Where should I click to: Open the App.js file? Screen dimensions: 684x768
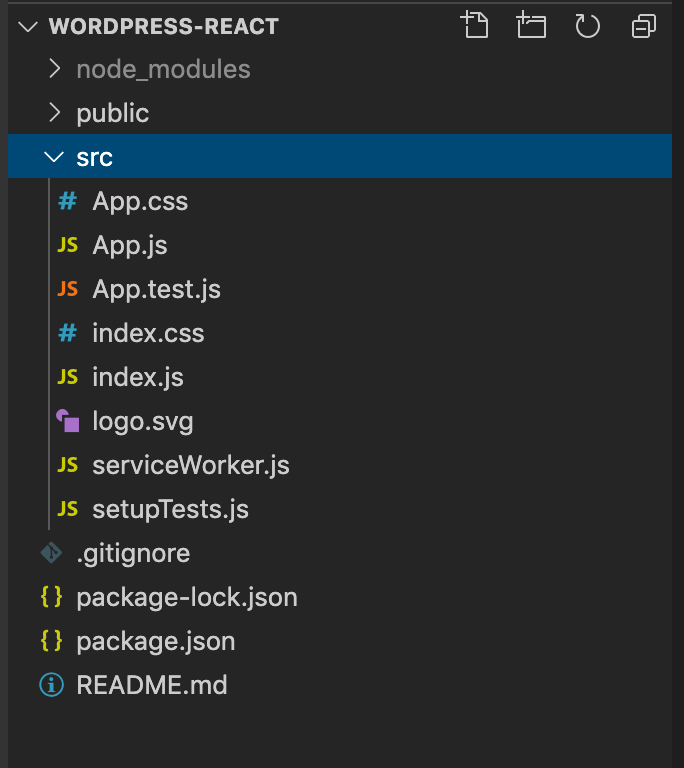pos(130,245)
